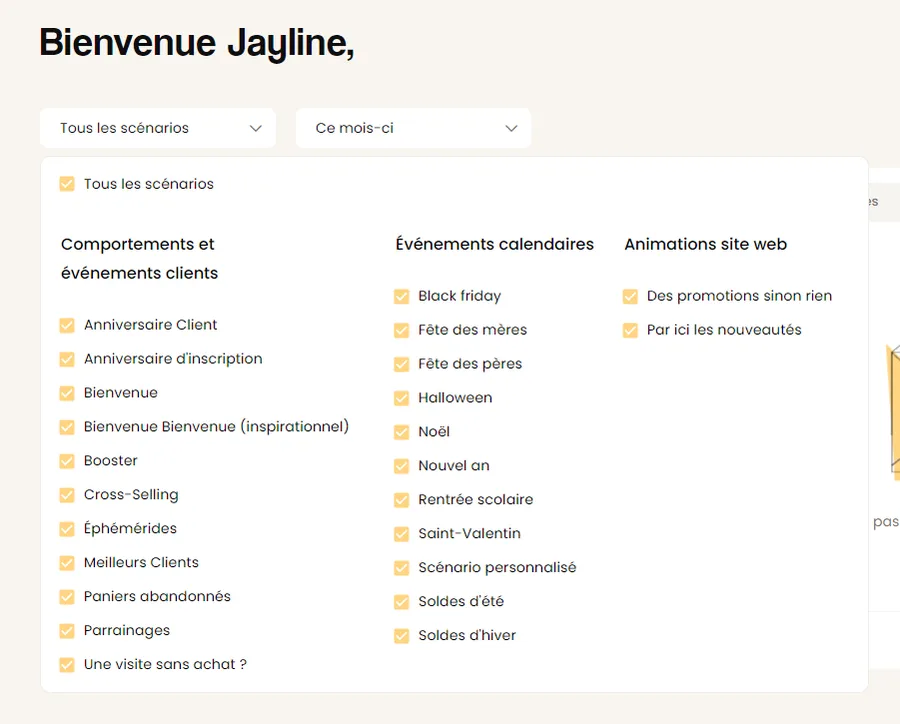Uncheck "Scénario personnalisé"
900x724 pixels.
point(400,567)
